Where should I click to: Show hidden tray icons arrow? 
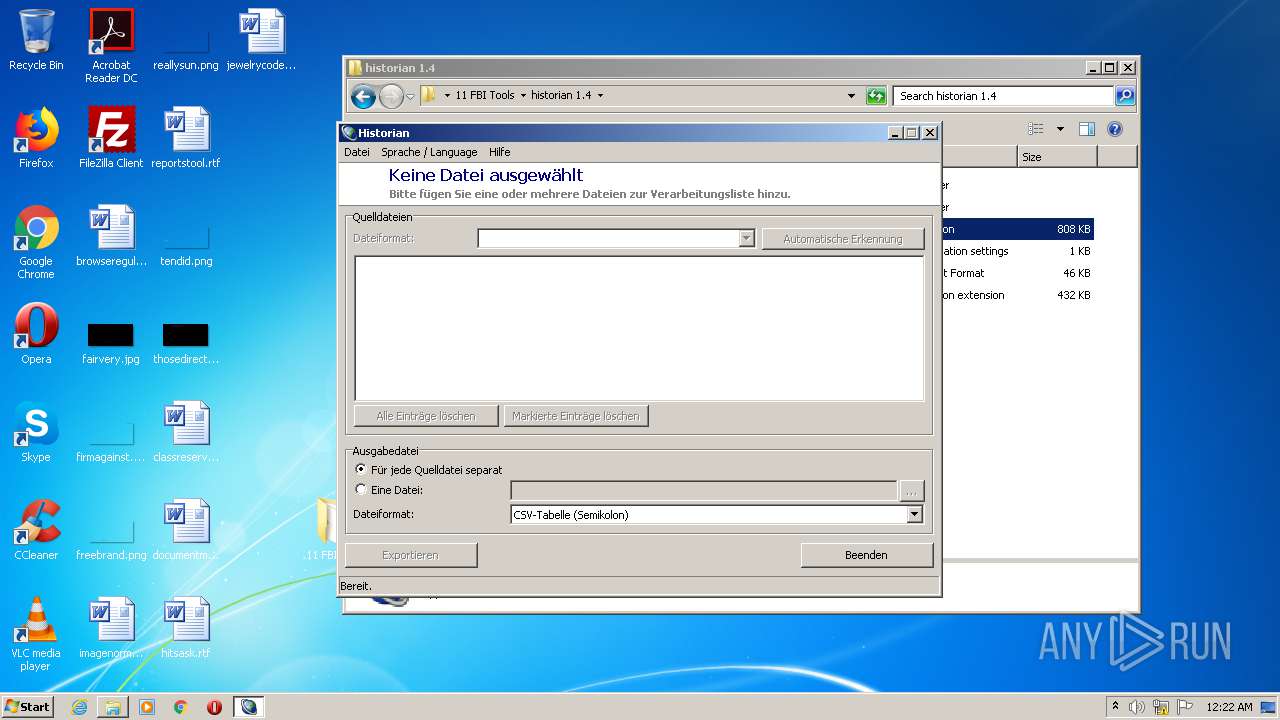[1116, 707]
